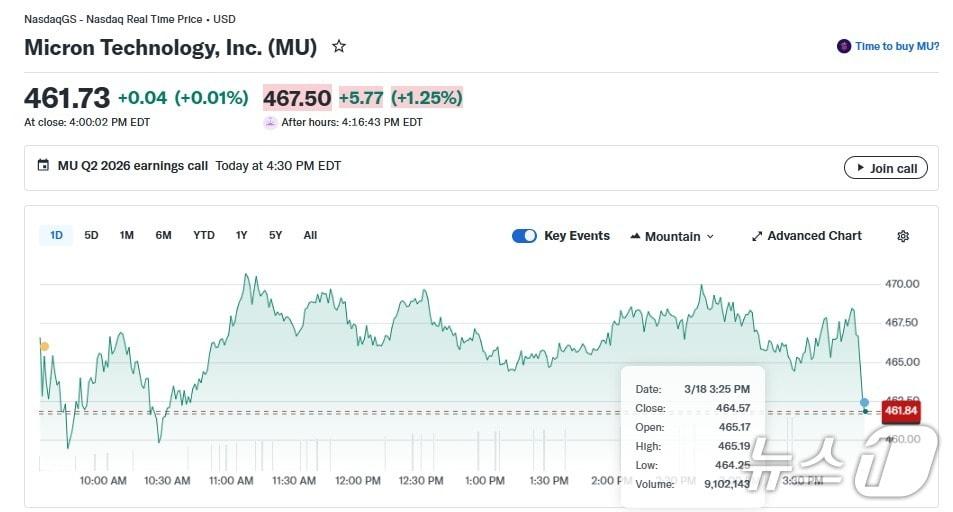Open the Time to buy MU? link
The height and width of the screenshot is (512, 953).
(x=897, y=46)
